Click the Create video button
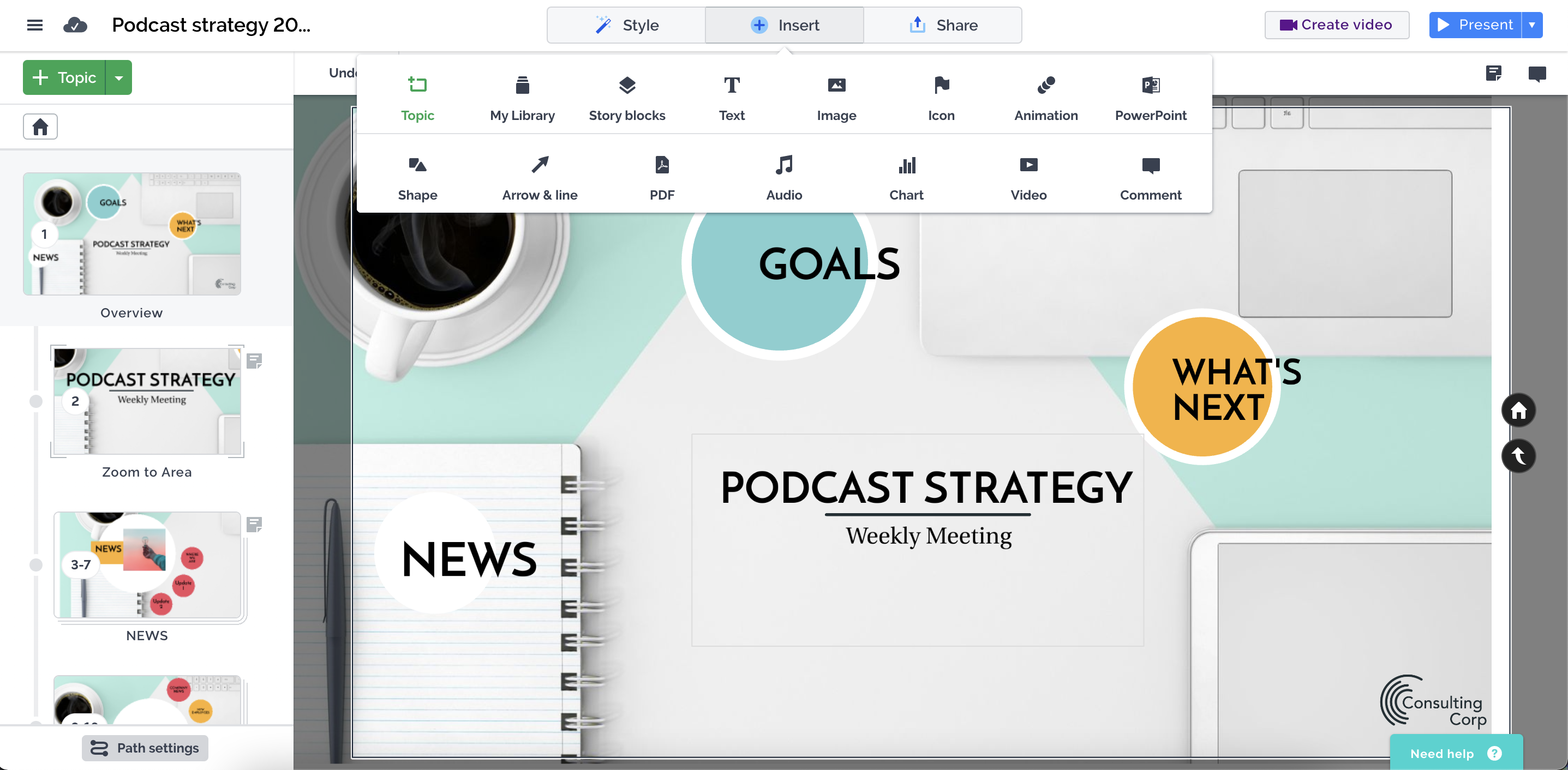 click(x=1337, y=25)
